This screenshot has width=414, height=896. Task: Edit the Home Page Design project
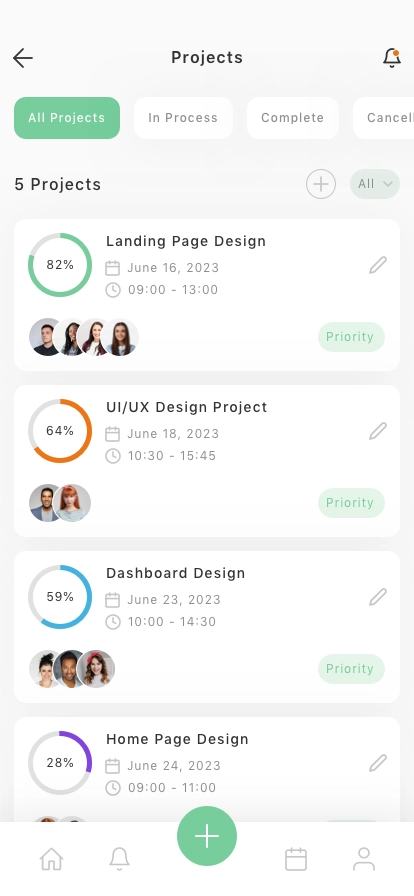(378, 763)
